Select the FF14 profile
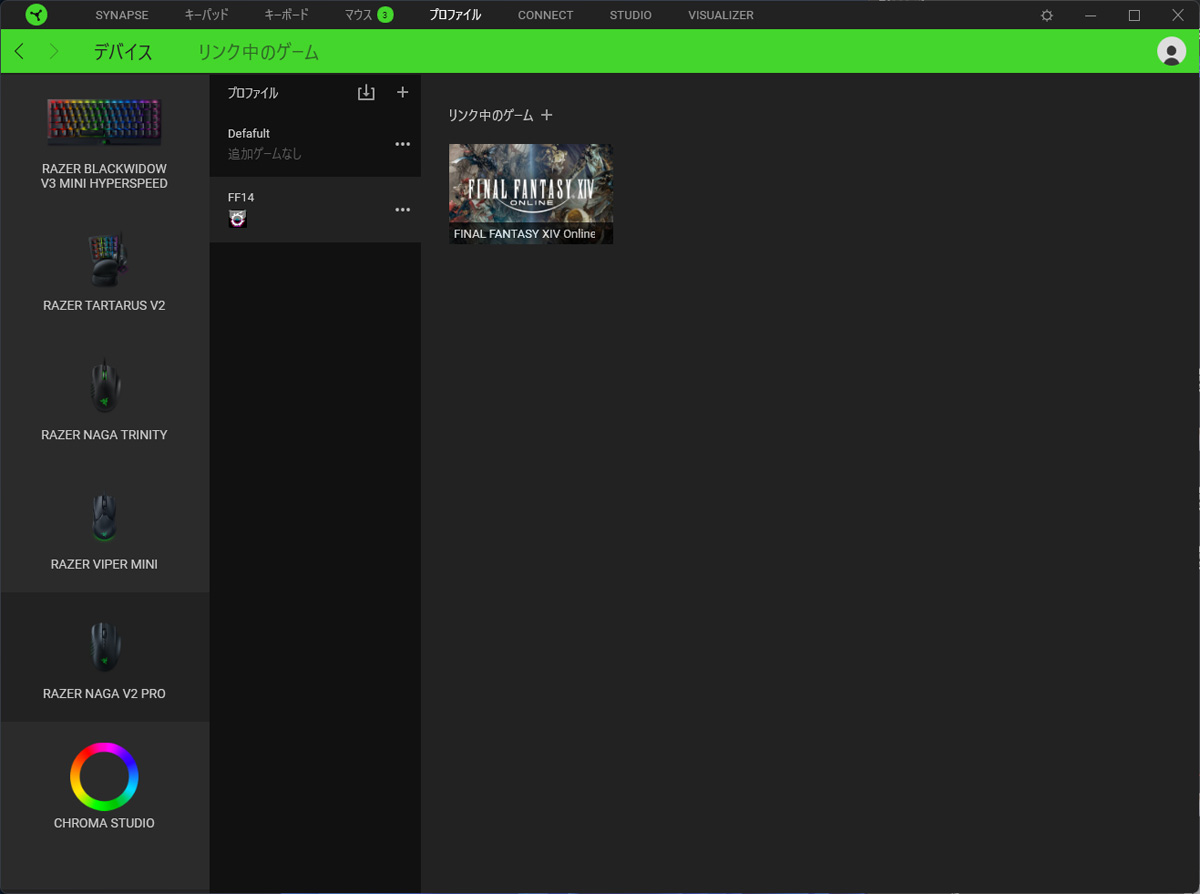1200x894 pixels. coord(315,209)
